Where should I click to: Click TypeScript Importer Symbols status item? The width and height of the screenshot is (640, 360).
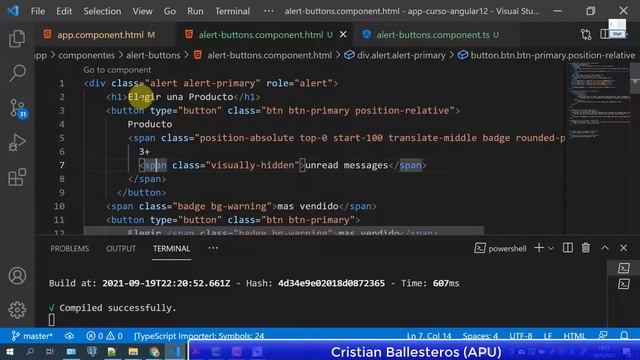pos(199,336)
